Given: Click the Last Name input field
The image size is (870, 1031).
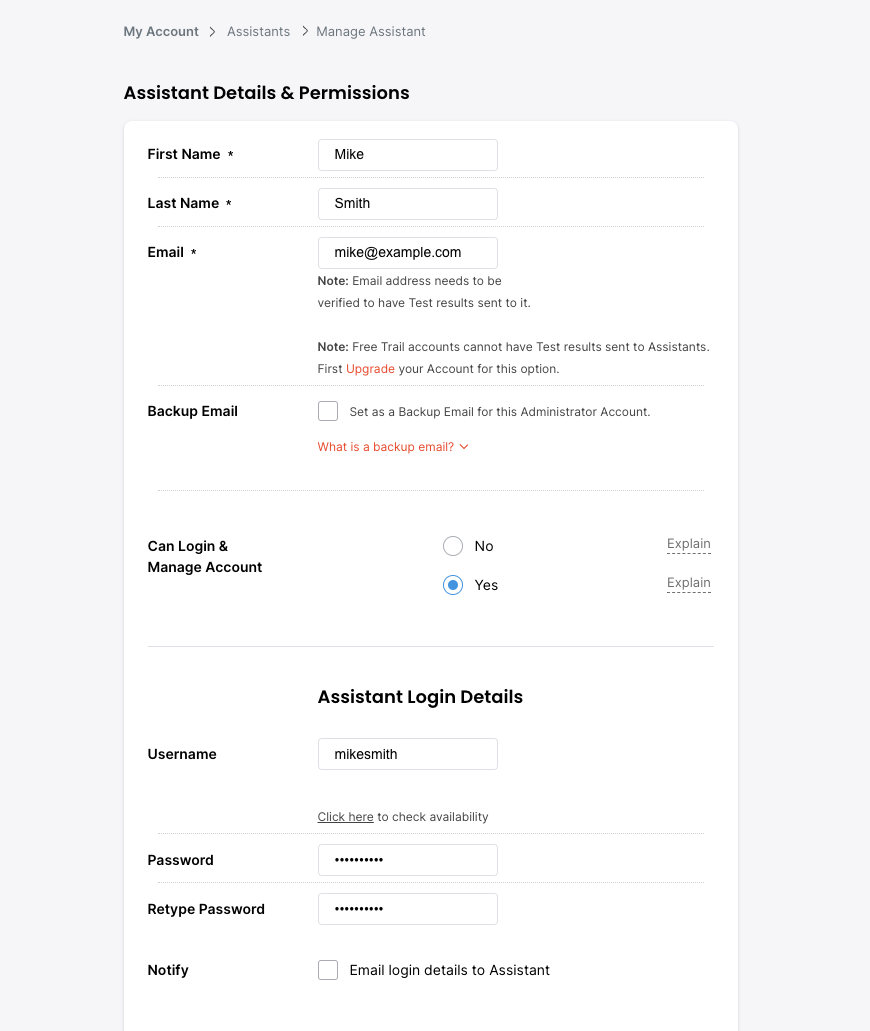Looking at the screenshot, I should tap(408, 204).
